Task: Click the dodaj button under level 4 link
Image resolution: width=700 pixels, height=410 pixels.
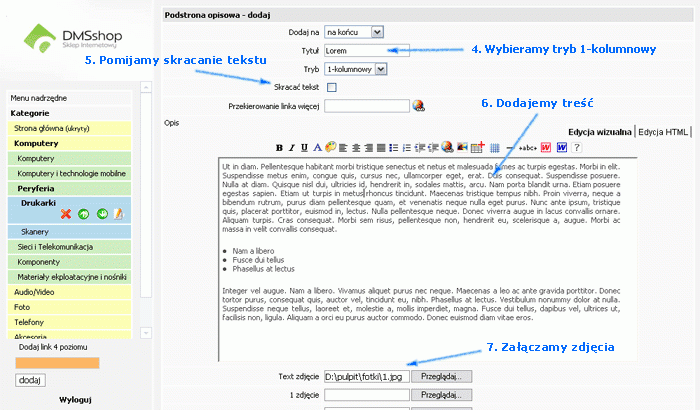Action: pos(30,380)
